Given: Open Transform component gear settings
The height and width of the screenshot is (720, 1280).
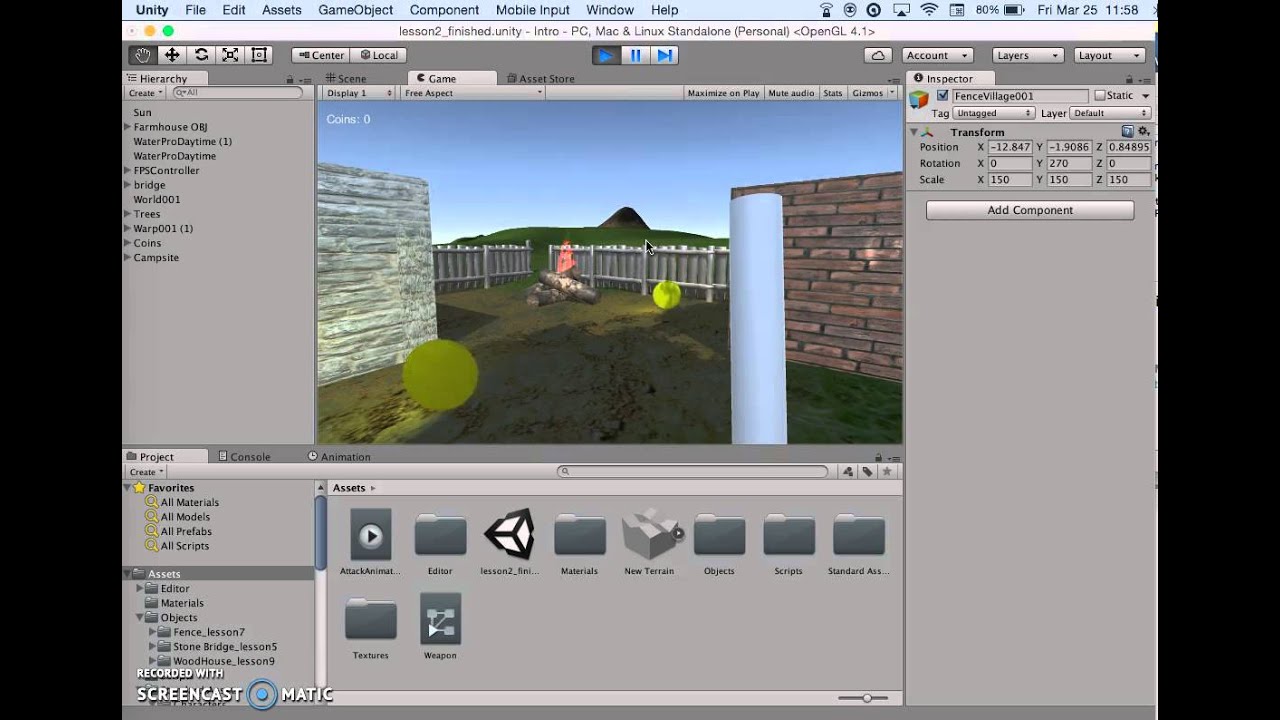Looking at the screenshot, I should tap(1144, 131).
